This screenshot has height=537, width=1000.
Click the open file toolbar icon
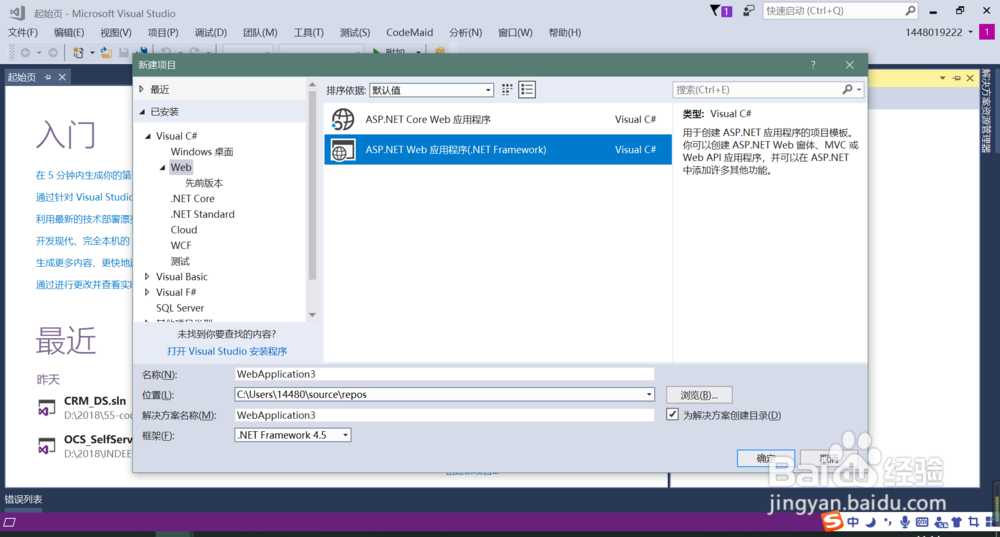[106, 53]
